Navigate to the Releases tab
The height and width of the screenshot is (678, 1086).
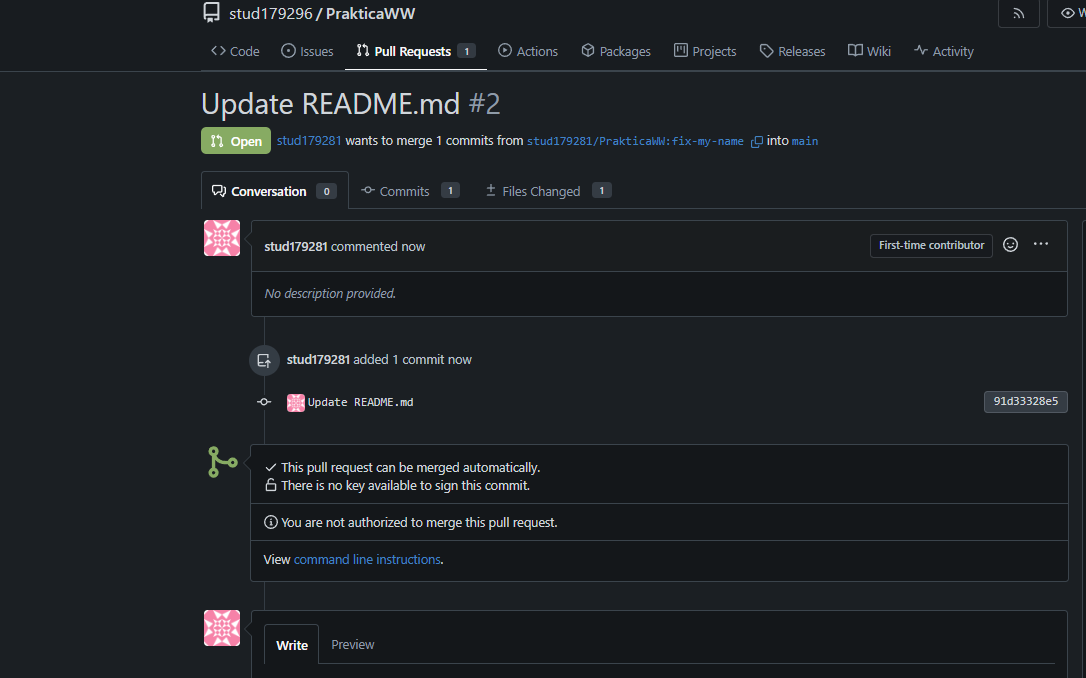(x=792, y=51)
